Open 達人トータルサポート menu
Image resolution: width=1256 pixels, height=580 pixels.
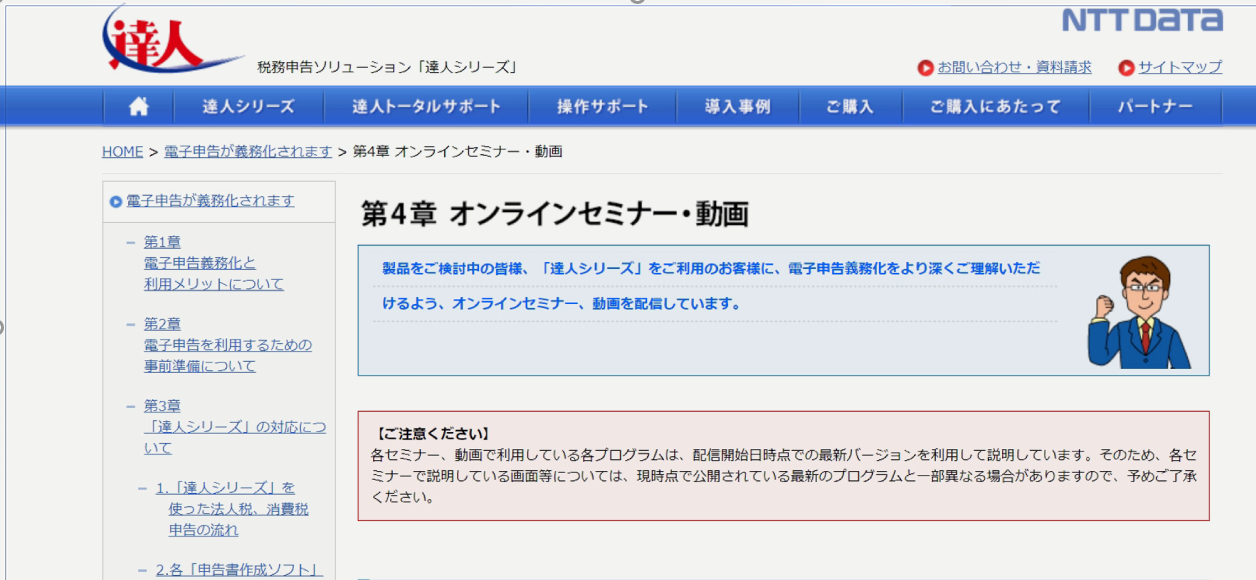tap(427, 106)
